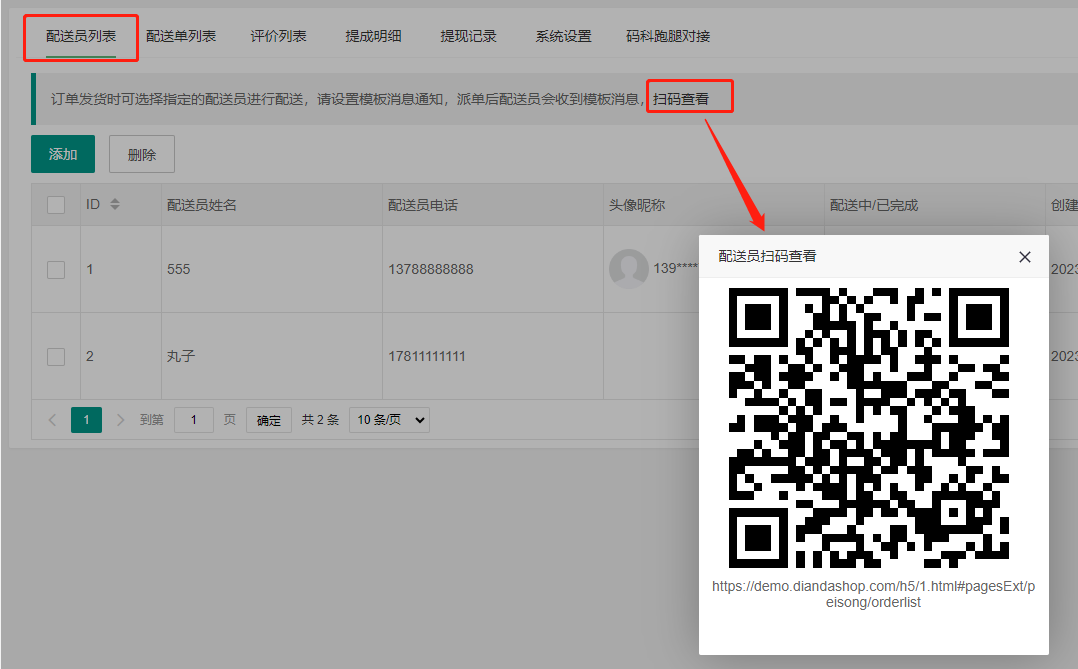Open the 码科跑腿对接 tab
Image resolution: width=1078 pixels, height=669 pixels.
[668, 36]
